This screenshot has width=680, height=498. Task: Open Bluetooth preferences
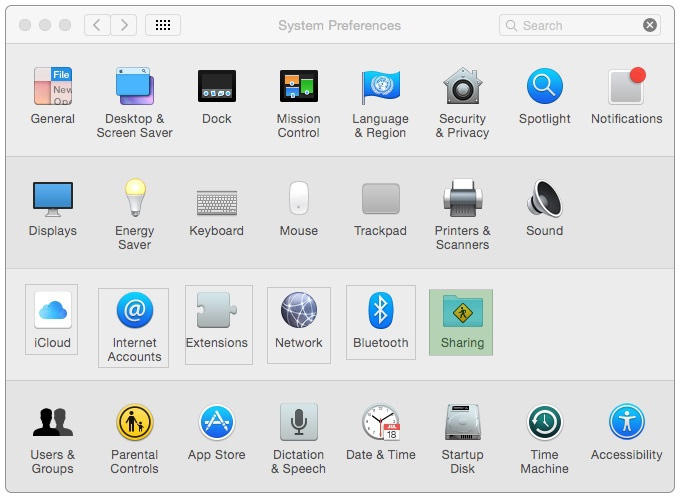[381, 322]
